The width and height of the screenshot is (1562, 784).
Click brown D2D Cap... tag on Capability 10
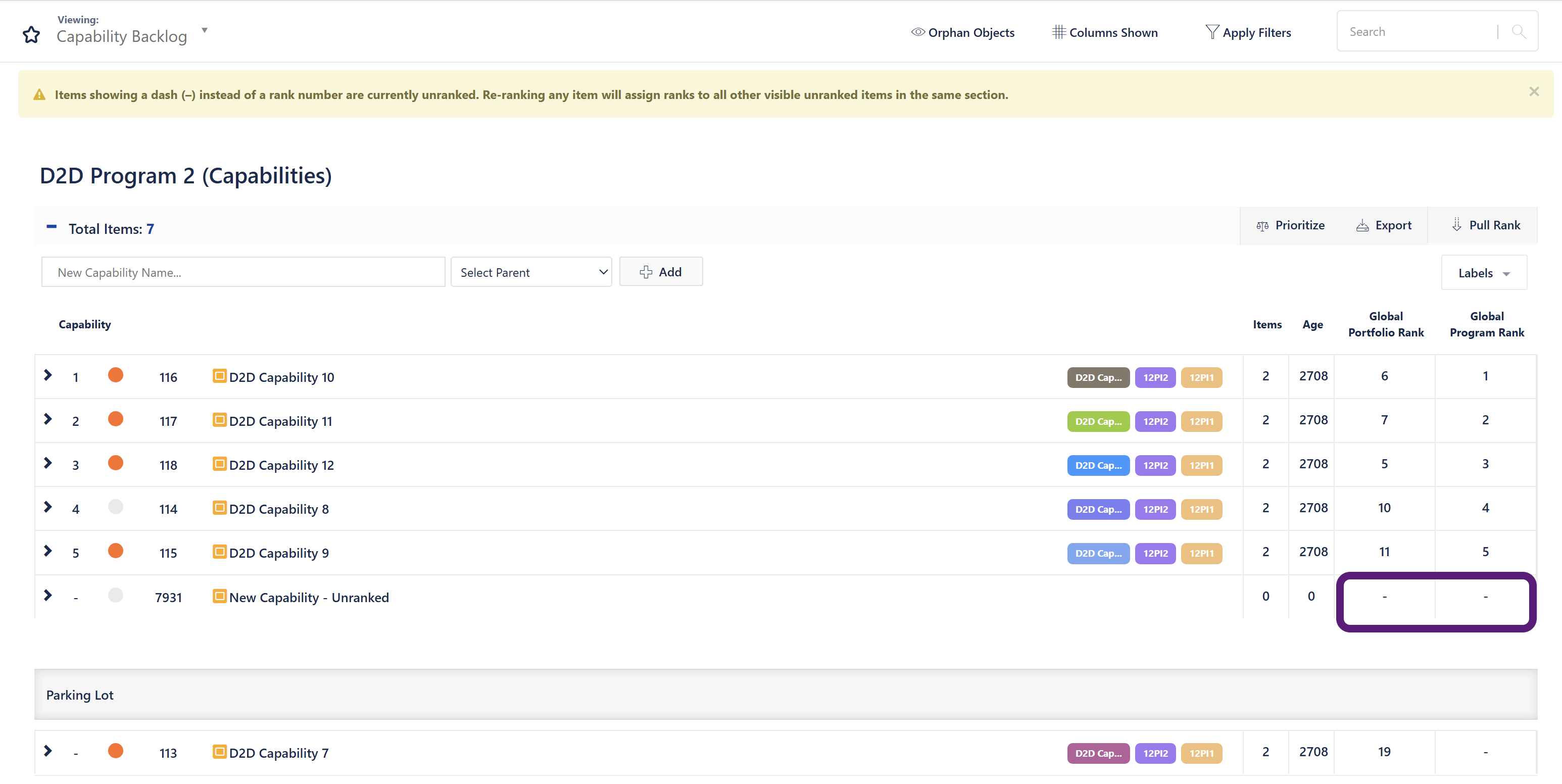pos(1098,377)
